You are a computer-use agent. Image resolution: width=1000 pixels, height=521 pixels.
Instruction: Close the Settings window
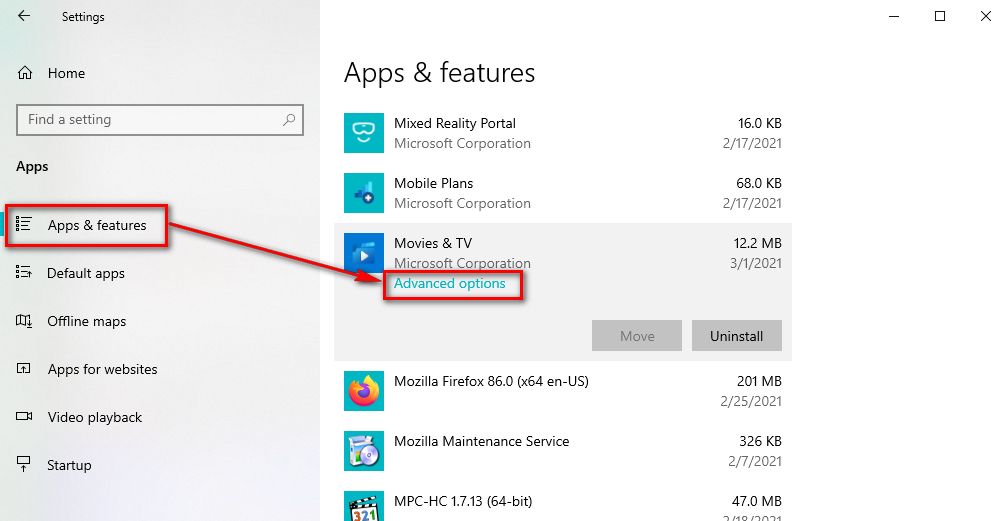pyautogui.click(x=985, y=17)
